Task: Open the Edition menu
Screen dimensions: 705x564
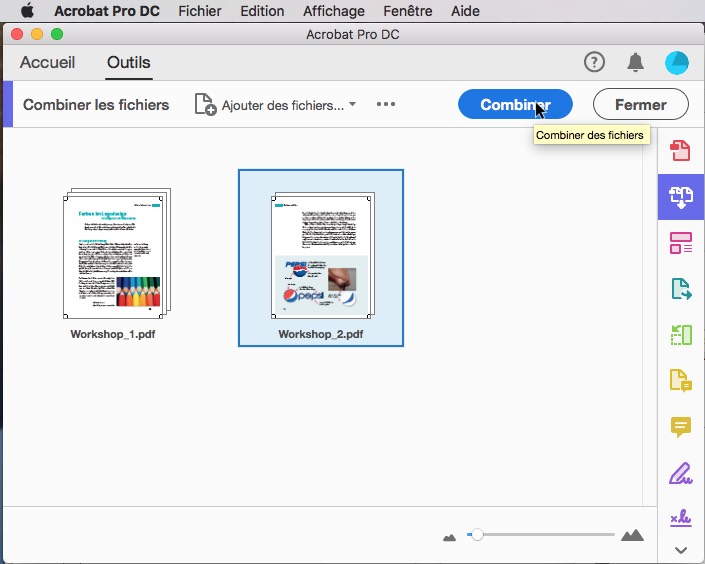Action: [262, 11]
